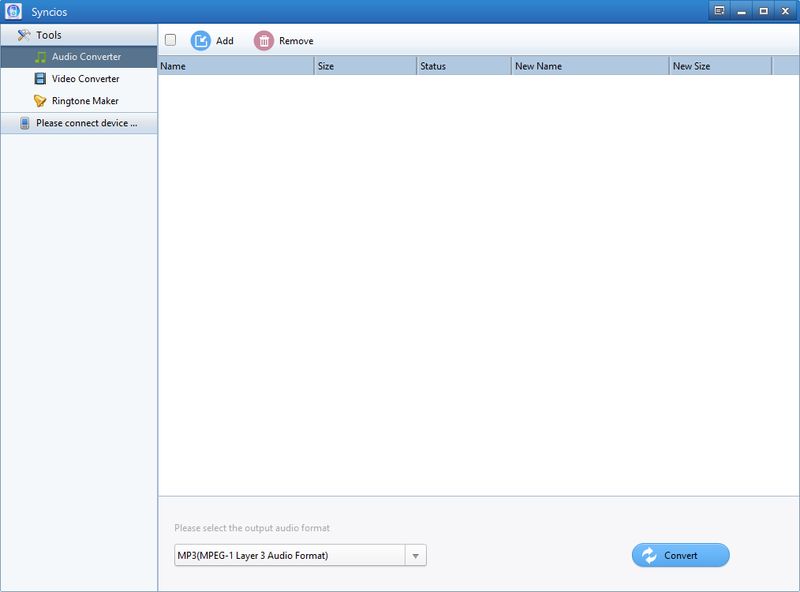Sort by the Name column header
800x592 pixels.
(236, 66)
